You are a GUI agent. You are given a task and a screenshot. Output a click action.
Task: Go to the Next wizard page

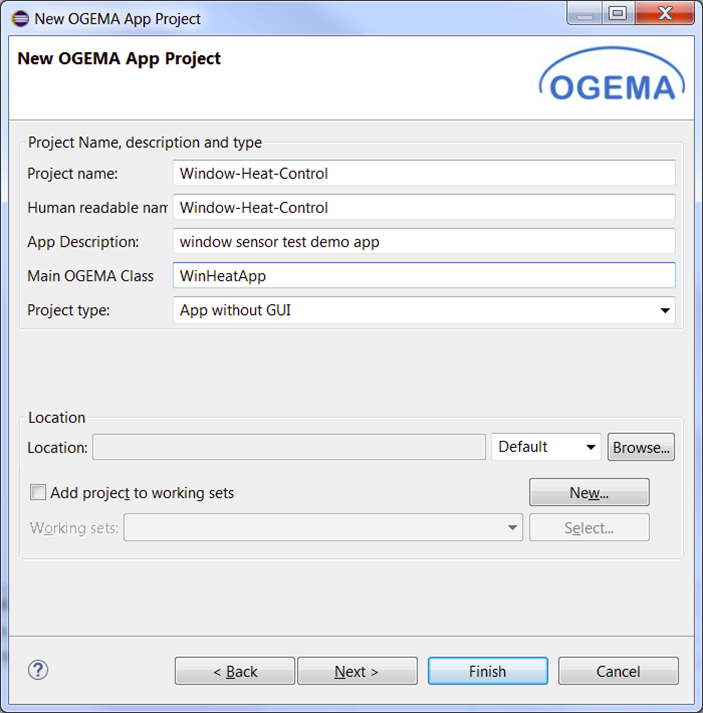click(x=357, y=671)
